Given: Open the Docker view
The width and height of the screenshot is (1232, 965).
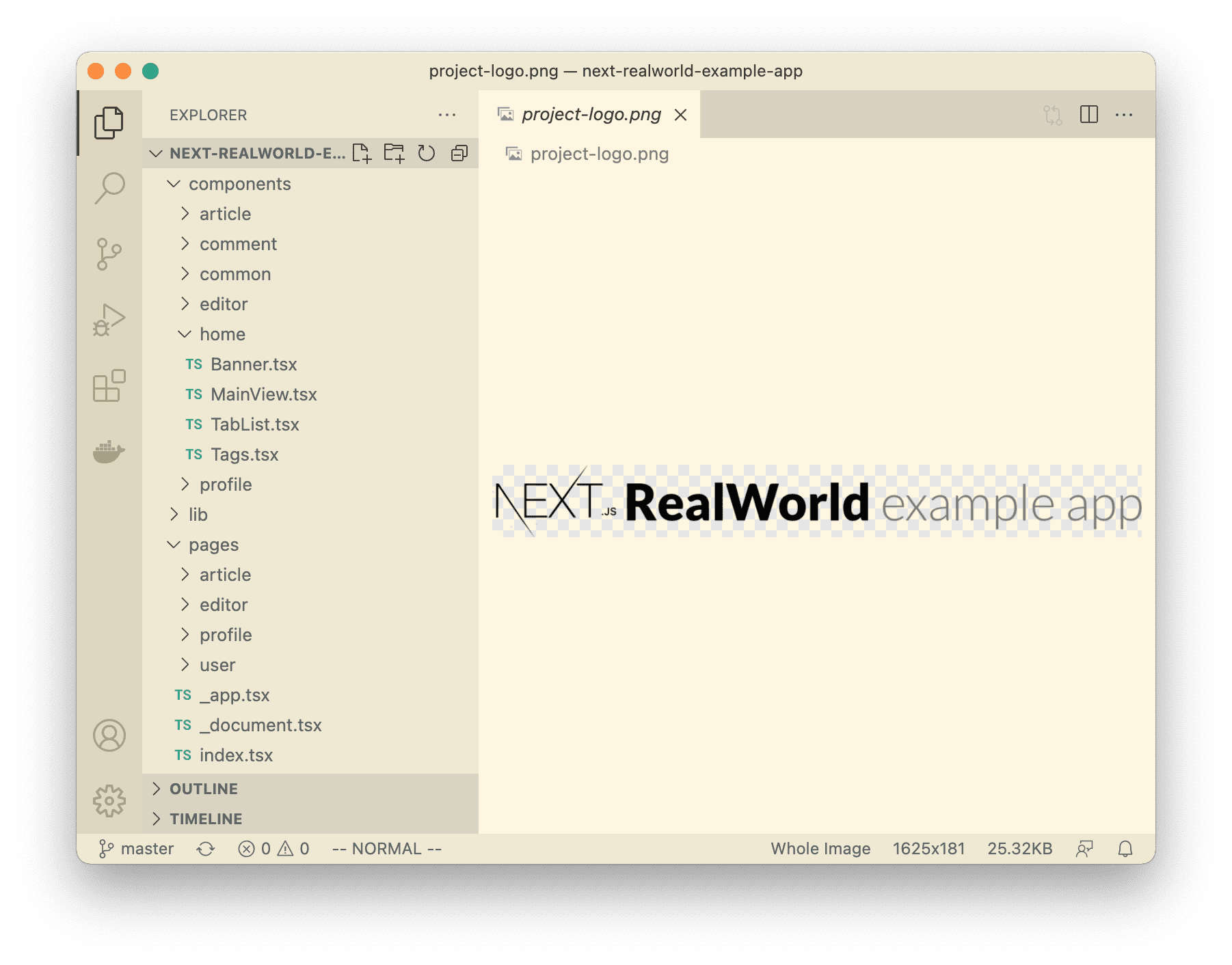Looking at the screenshot, I should (x=109, y=452).
